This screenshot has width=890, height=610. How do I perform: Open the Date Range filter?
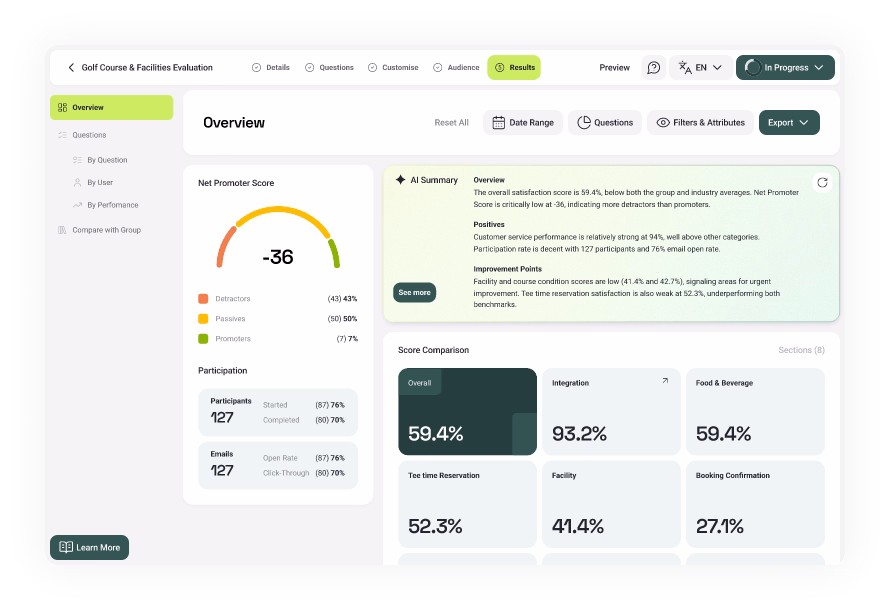(x=523, y=123)
